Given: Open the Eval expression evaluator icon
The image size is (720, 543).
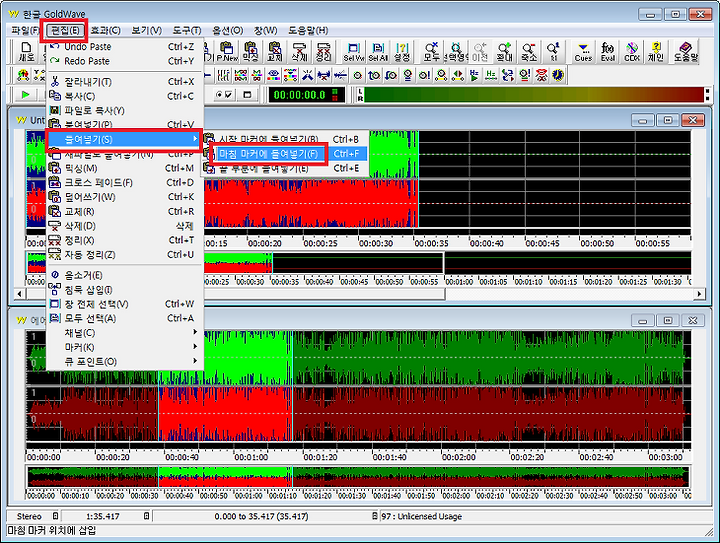Looking at the screenshot, I should (x=608, y=51).
